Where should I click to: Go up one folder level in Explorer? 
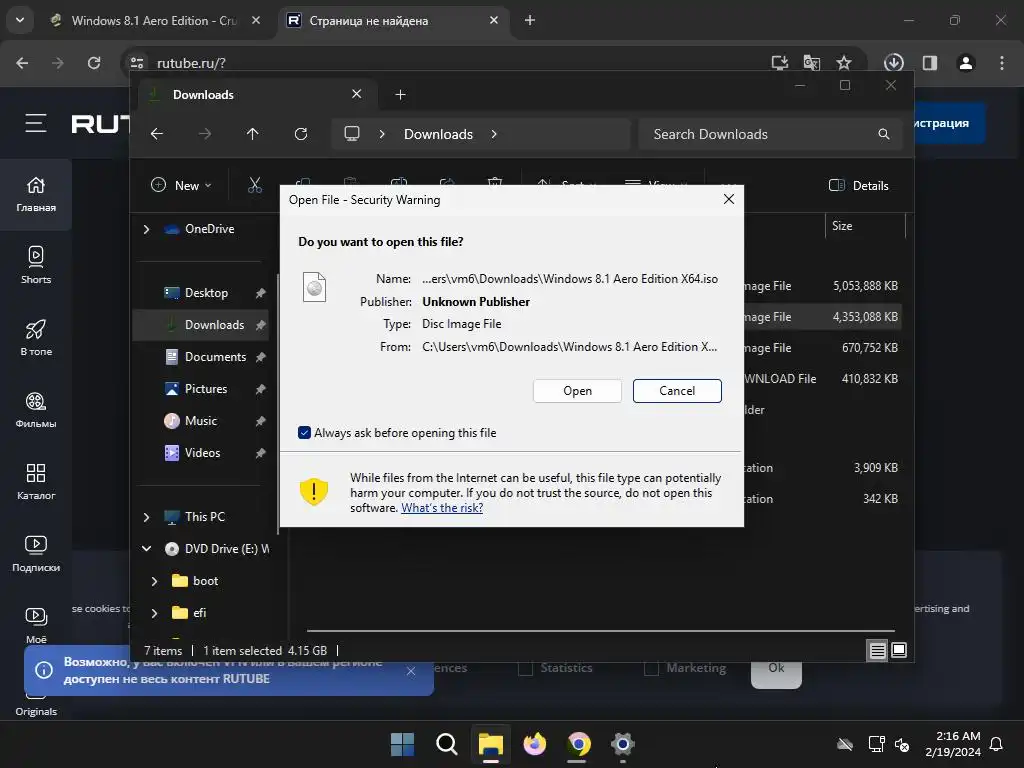253,134
